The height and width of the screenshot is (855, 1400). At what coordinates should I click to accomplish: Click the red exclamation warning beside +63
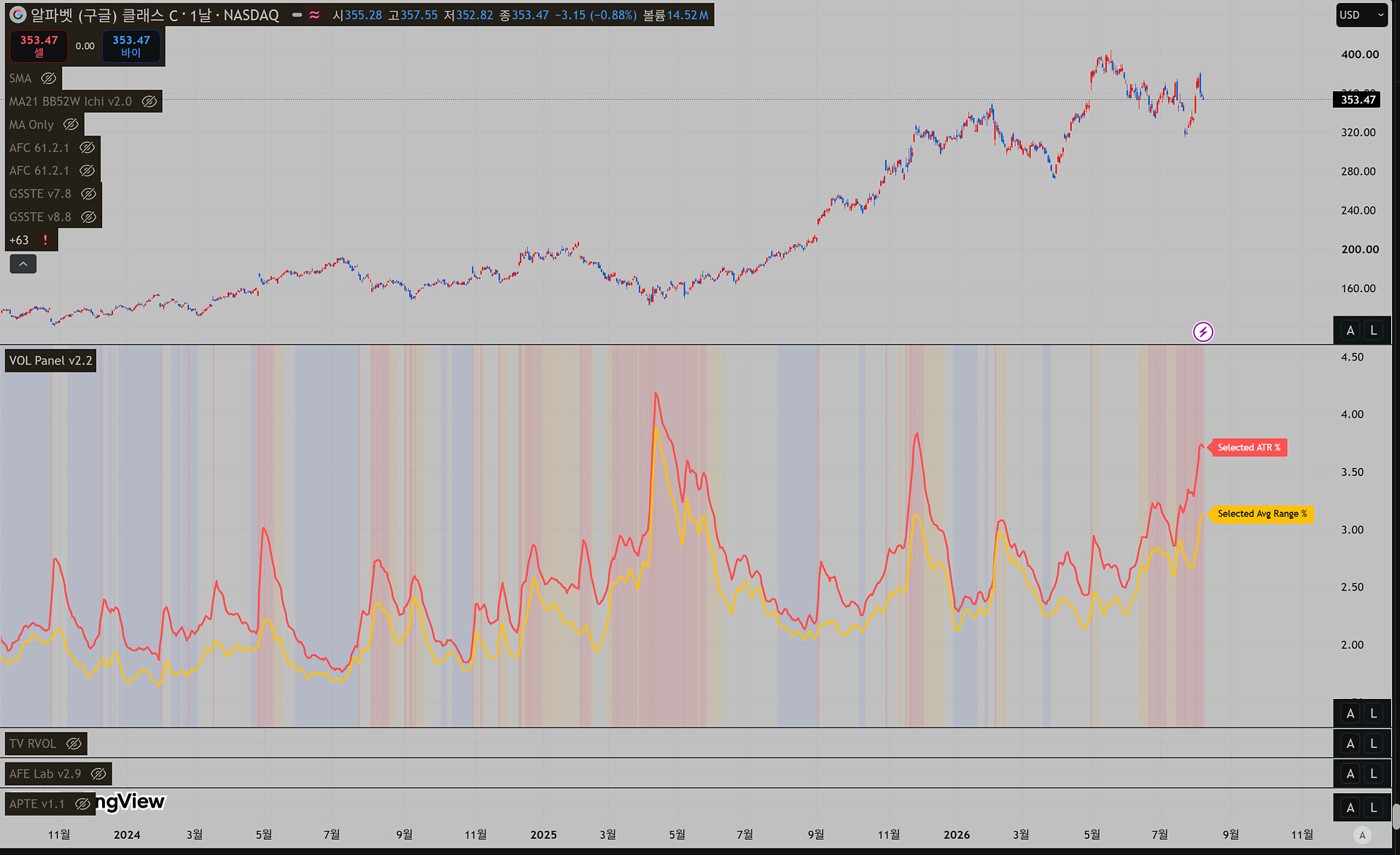45,240
